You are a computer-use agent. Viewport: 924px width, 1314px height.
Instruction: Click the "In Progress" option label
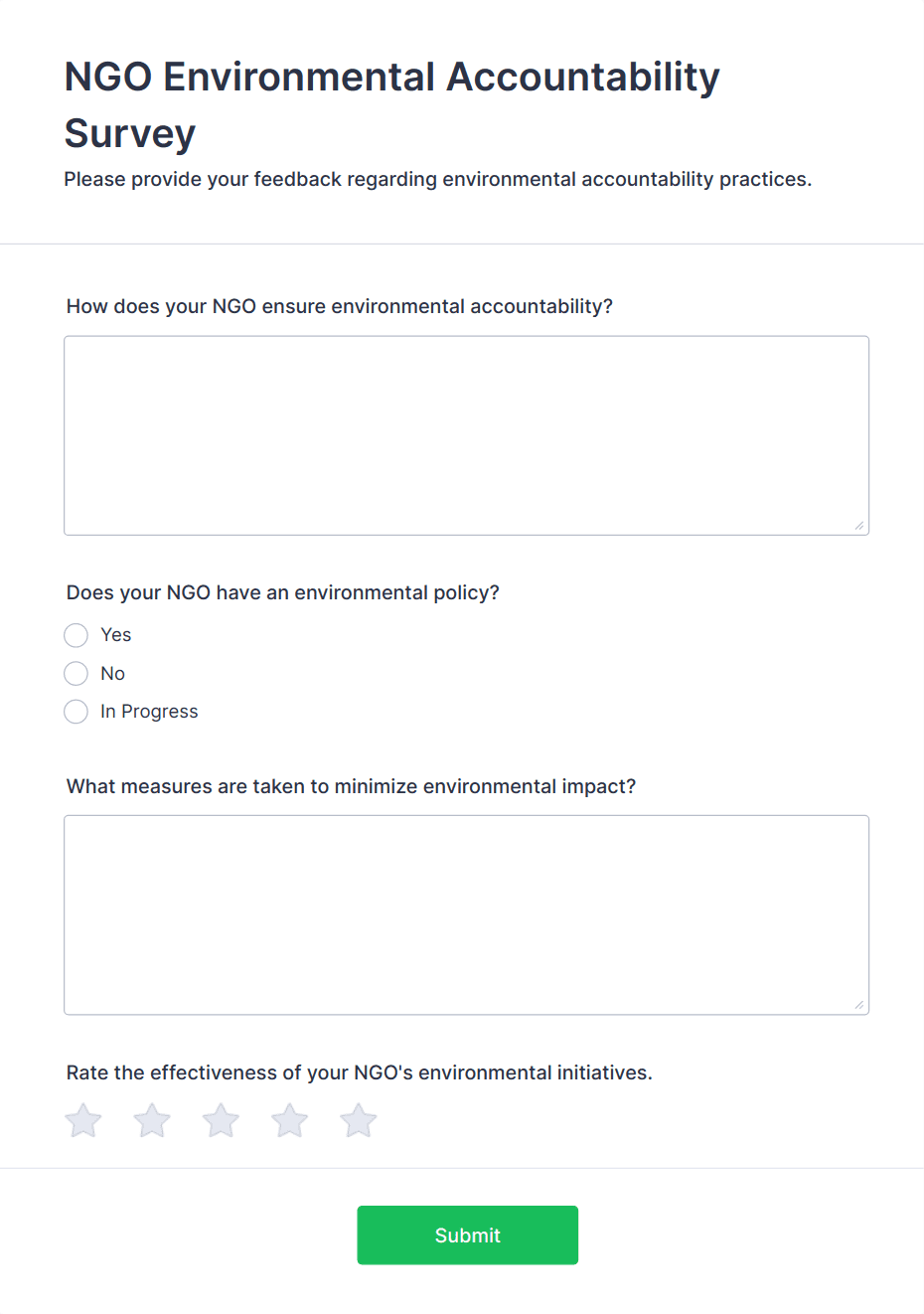tap(149, 712)
